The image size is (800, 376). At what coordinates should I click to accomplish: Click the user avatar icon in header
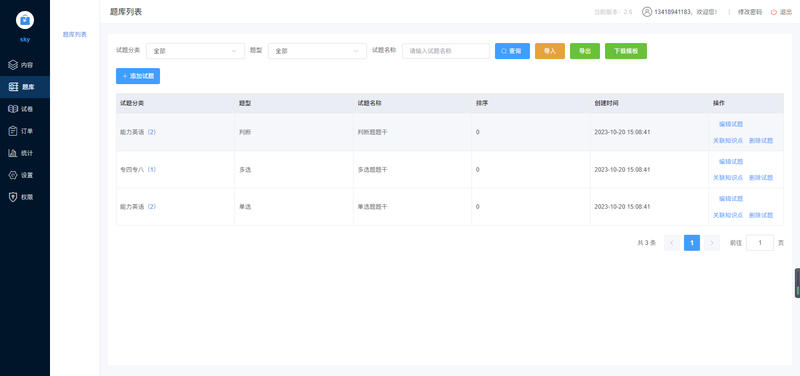tap(646, 12)
